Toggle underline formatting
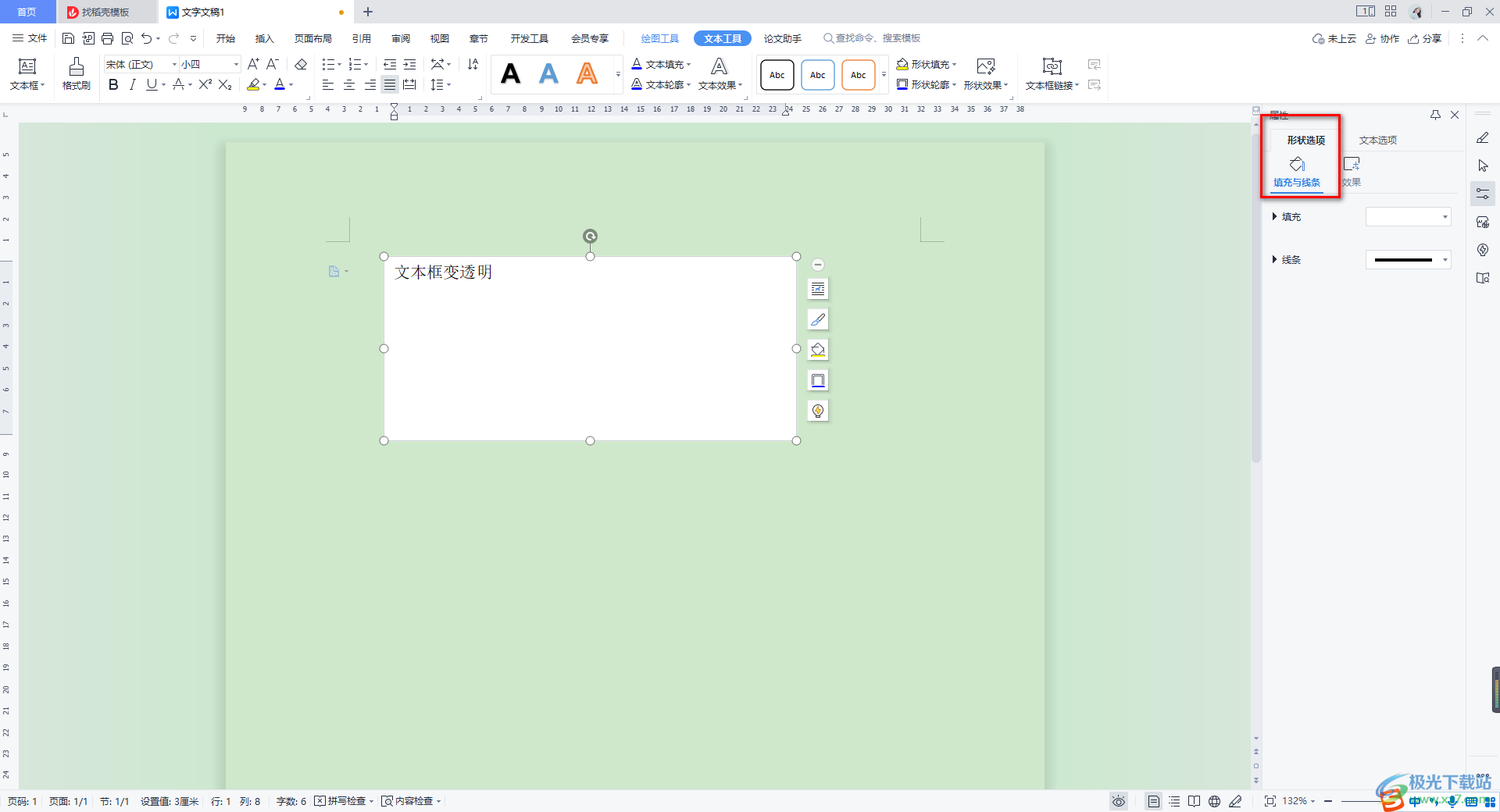 151,85
